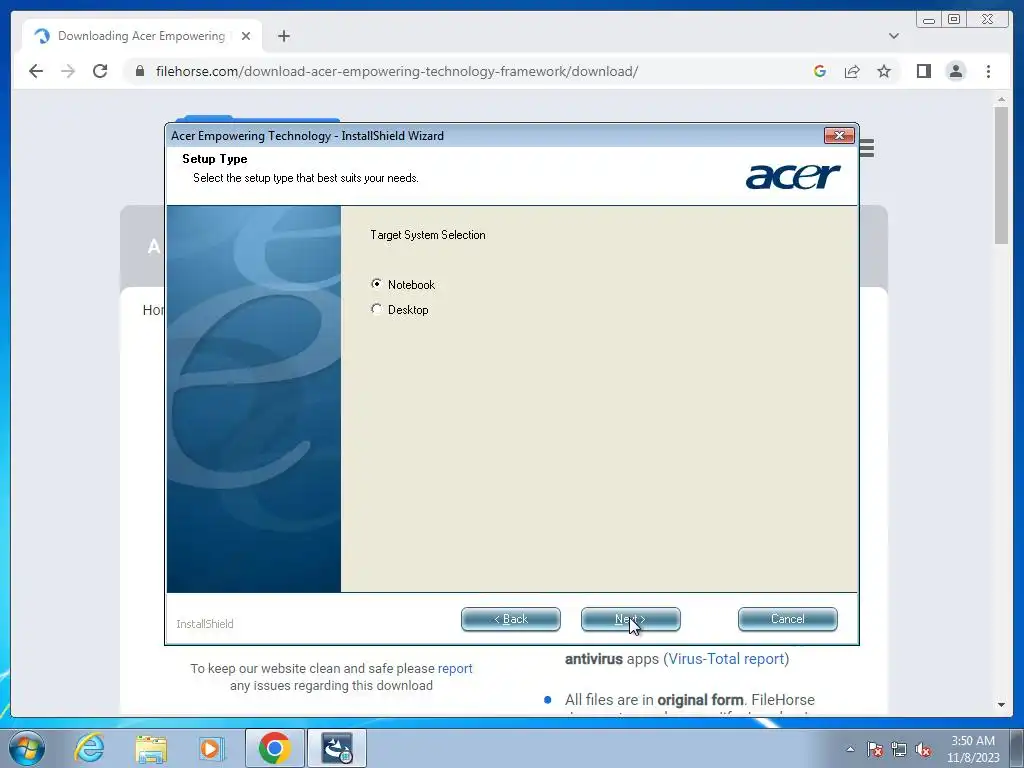Open the Virus-Total report link
Viewport: 1024px width, 768px height.
[x=726, y=659]
